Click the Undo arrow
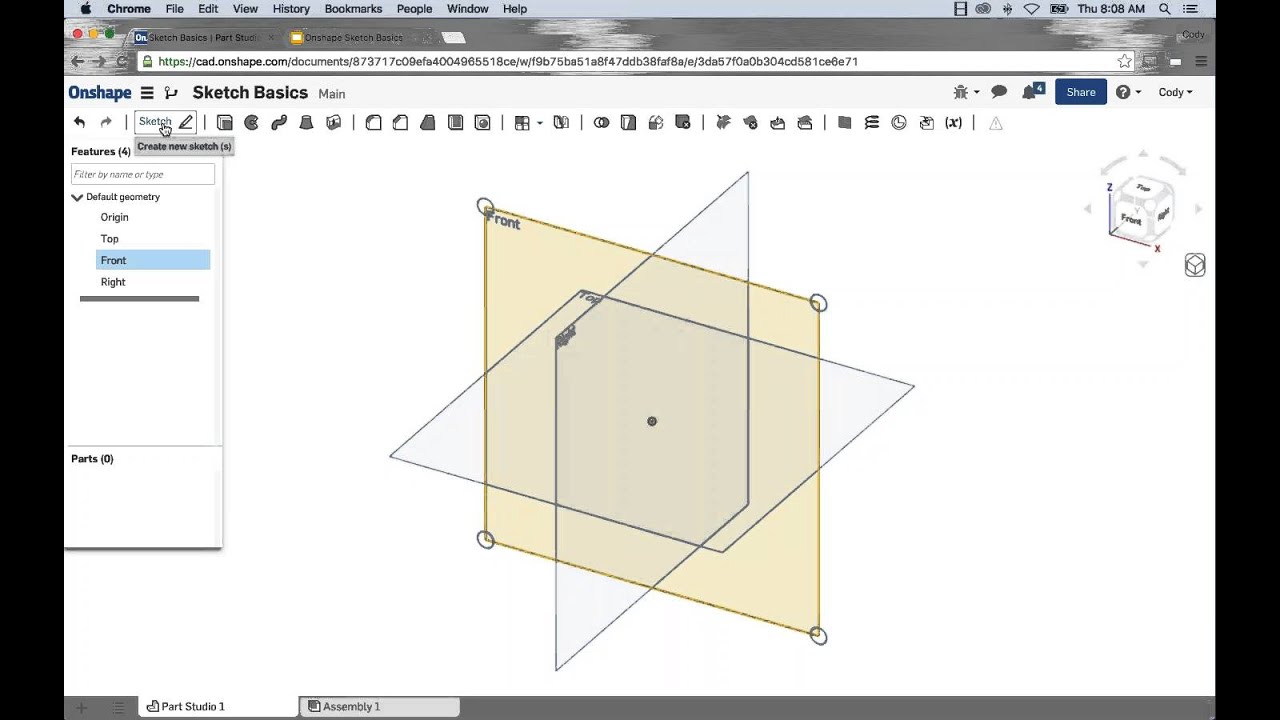The width and height of the screenshot is (1280, 720). [x=79, y=122]
